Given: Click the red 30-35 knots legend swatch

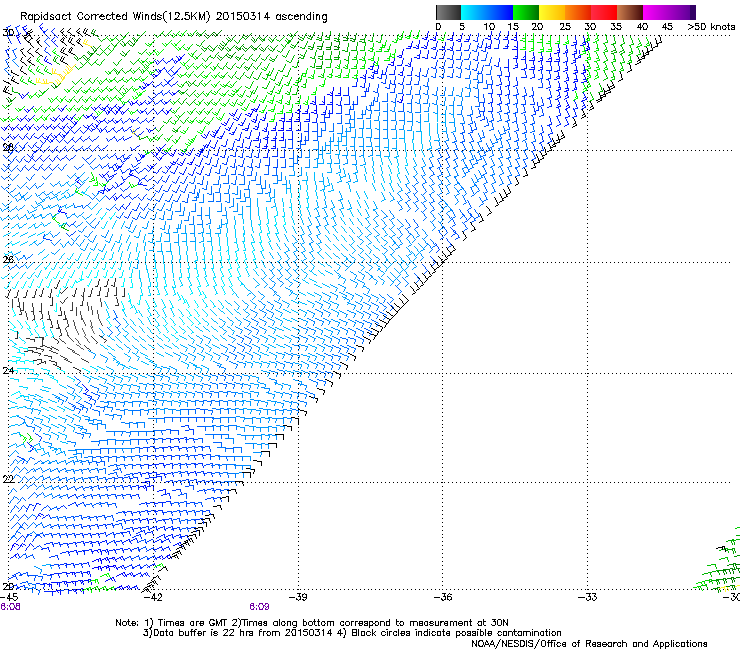Looking at the screenshot, I should click(x=604, y=12).
